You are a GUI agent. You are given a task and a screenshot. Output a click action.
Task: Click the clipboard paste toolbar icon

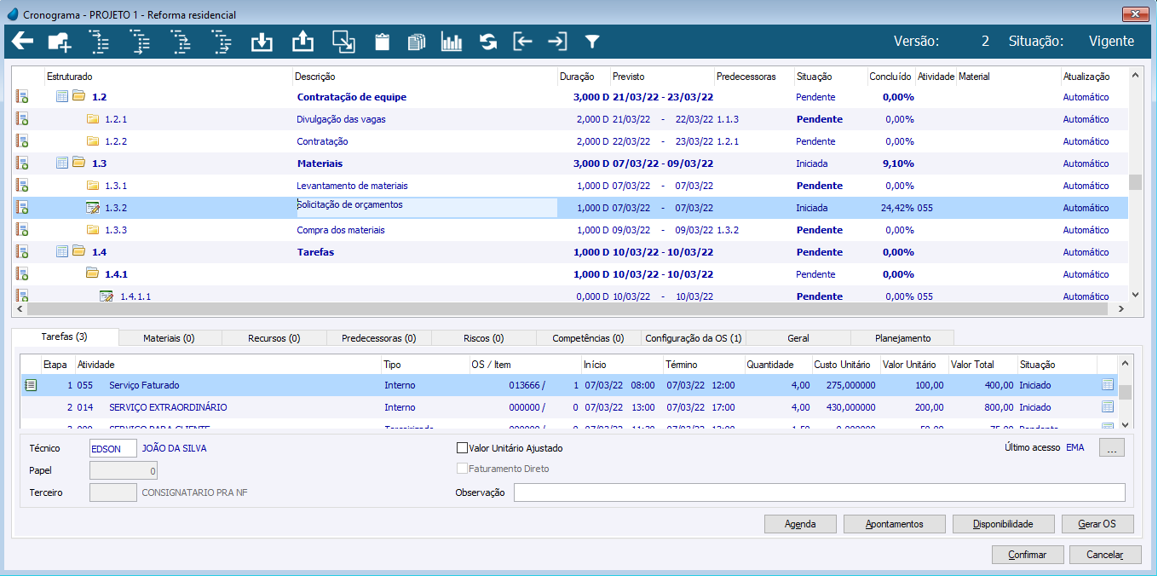[381, 42]
